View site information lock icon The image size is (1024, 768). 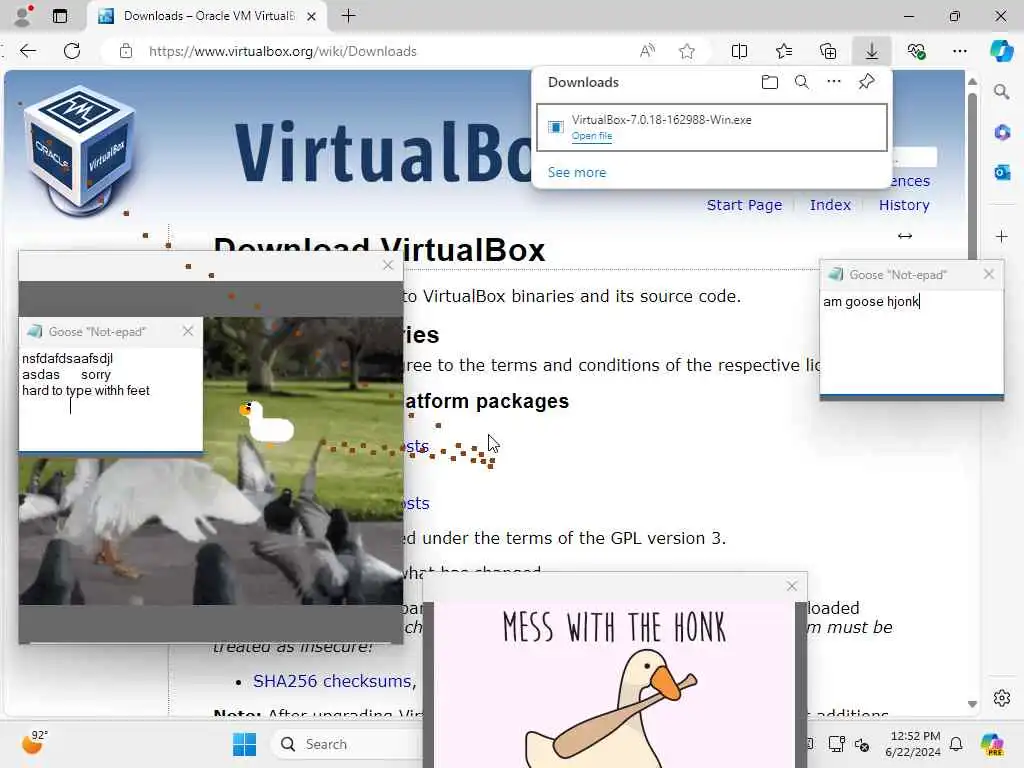pos(126,51)
